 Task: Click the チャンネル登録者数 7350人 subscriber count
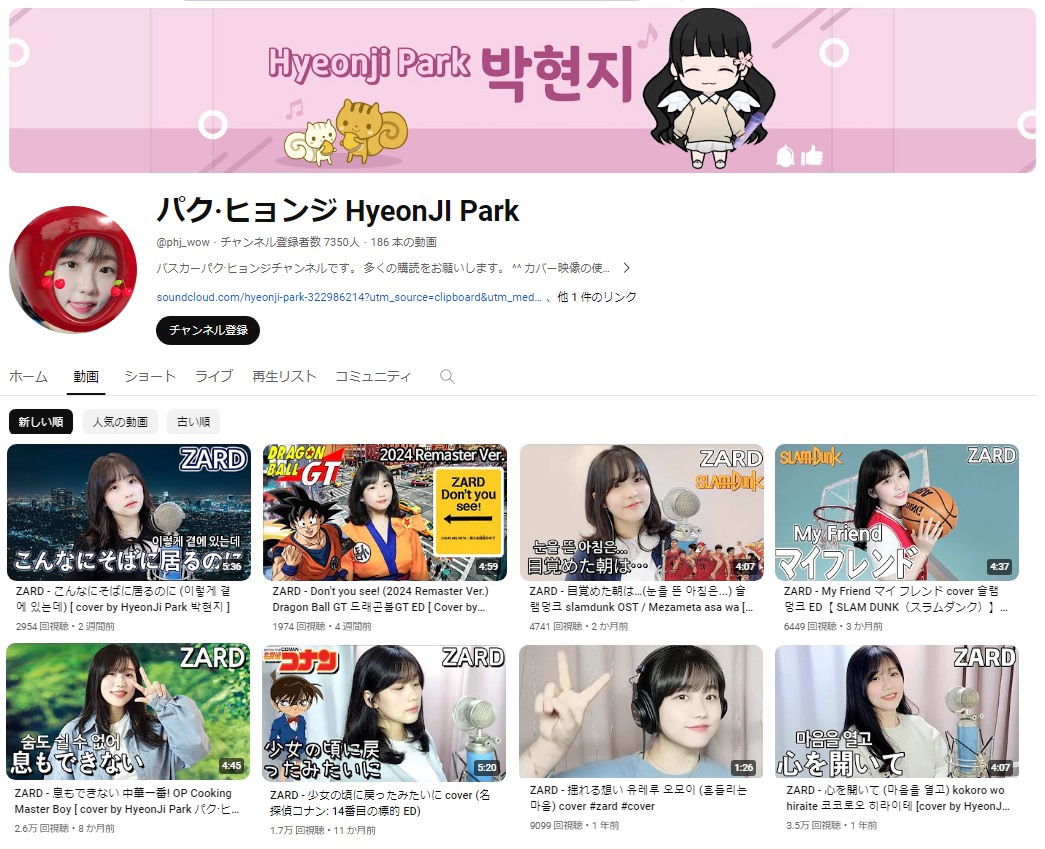289,242
